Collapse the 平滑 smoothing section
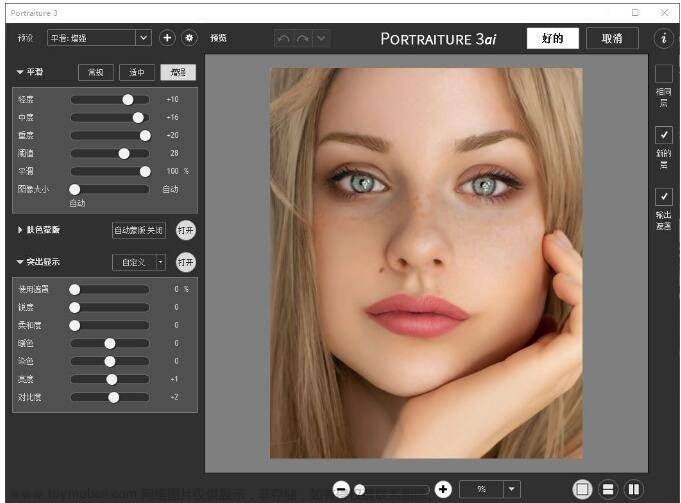This screenshot has width=681, height=503. [20, 72]
